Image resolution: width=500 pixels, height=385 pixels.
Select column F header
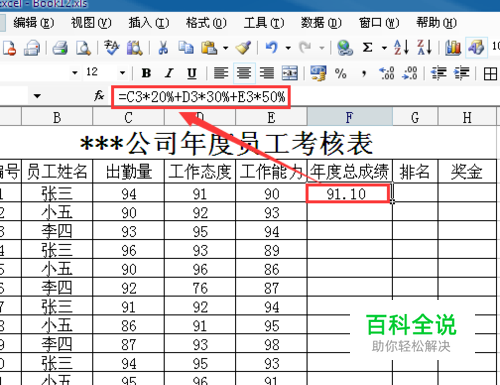coord(349,117)
